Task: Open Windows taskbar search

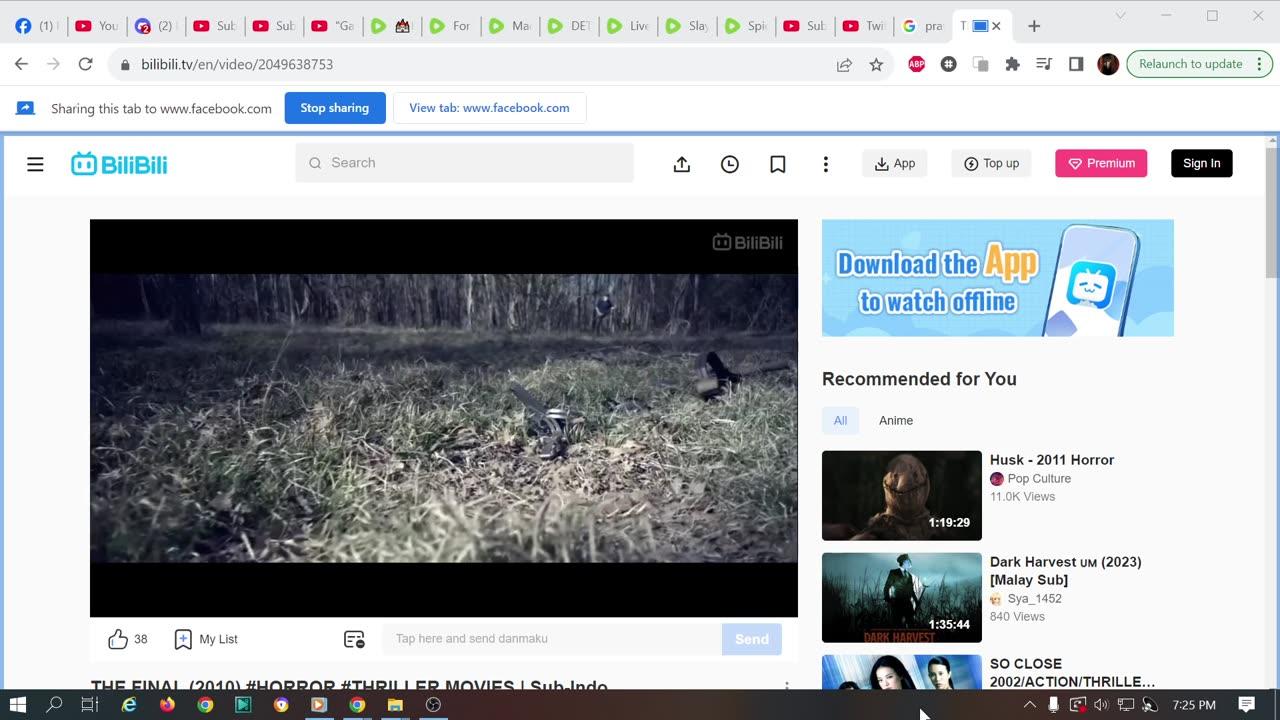Action: 54,705
